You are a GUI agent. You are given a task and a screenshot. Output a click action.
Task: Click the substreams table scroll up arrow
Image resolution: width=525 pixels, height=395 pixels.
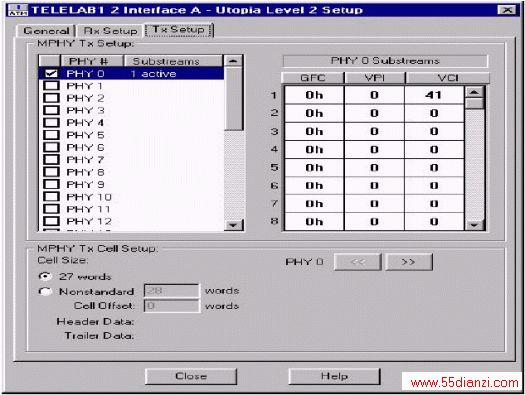(474, 92)
